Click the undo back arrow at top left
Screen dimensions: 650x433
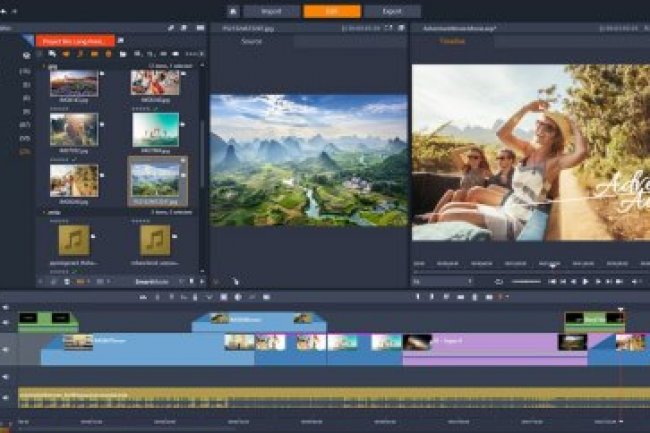(x=4, y=12)
